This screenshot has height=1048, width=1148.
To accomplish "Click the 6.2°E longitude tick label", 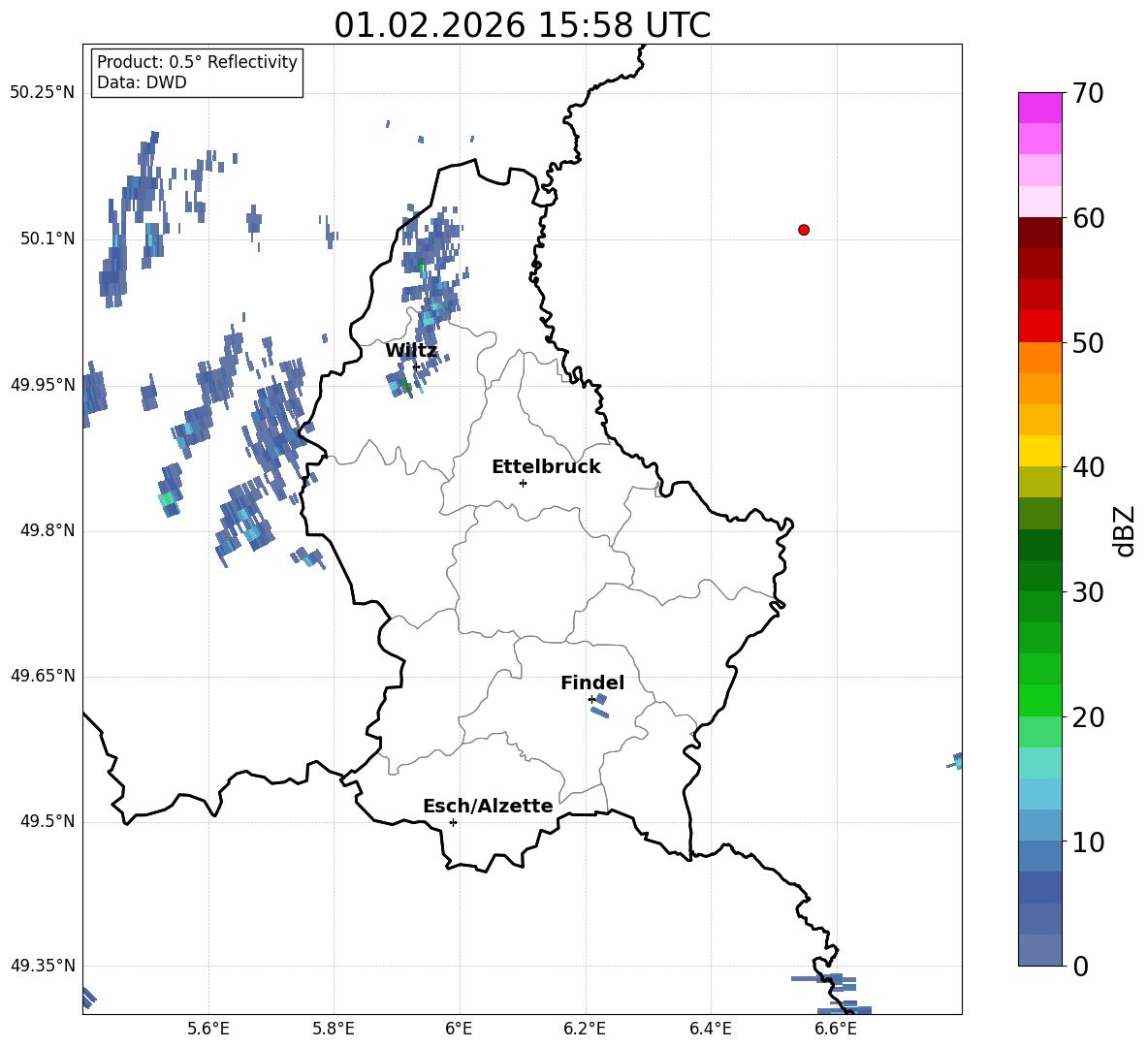I will click(x=585, y=1029).
